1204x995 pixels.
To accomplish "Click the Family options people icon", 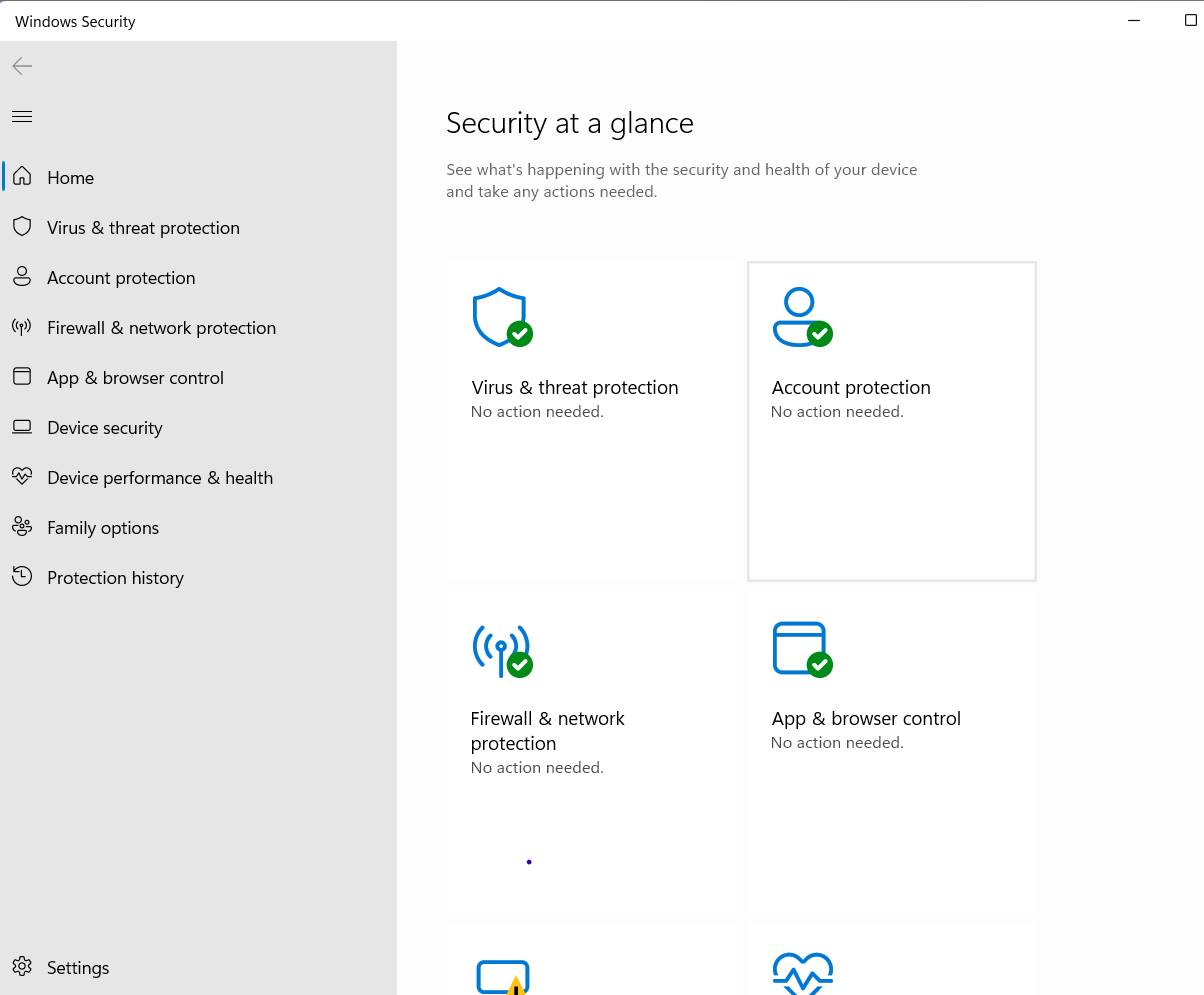I will [x=22, y=527].
